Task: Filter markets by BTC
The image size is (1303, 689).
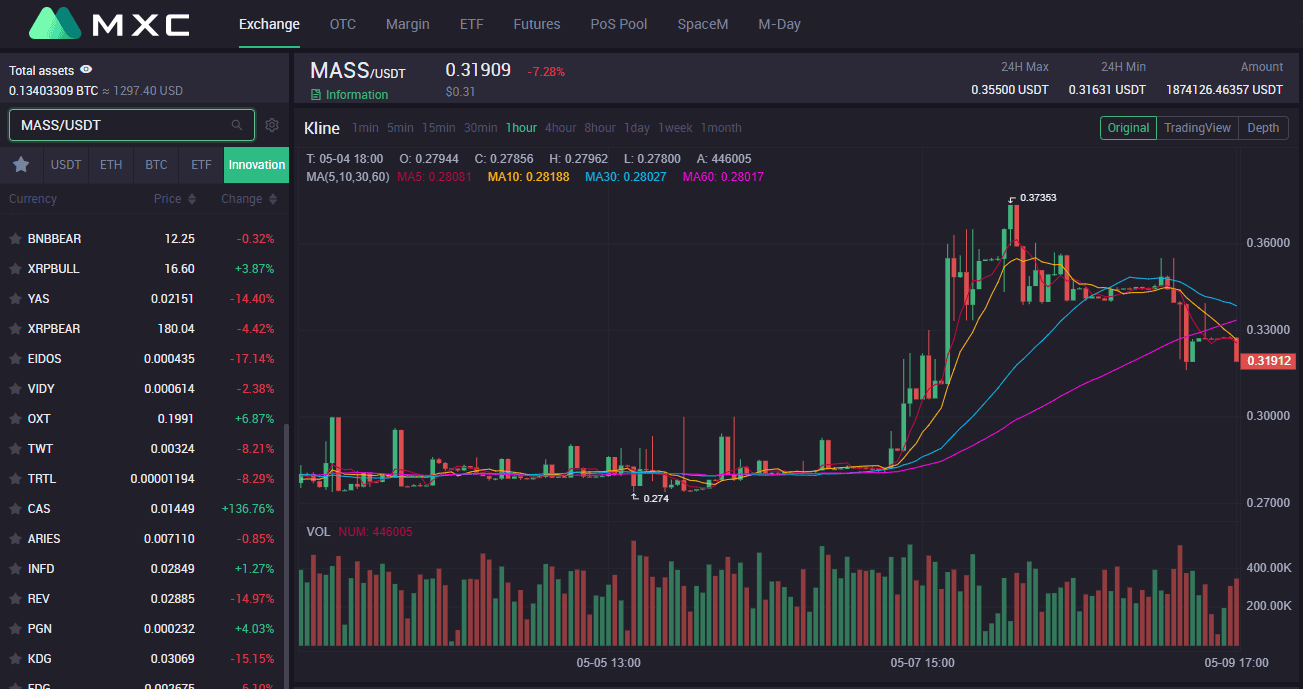Action: [156, 165]
